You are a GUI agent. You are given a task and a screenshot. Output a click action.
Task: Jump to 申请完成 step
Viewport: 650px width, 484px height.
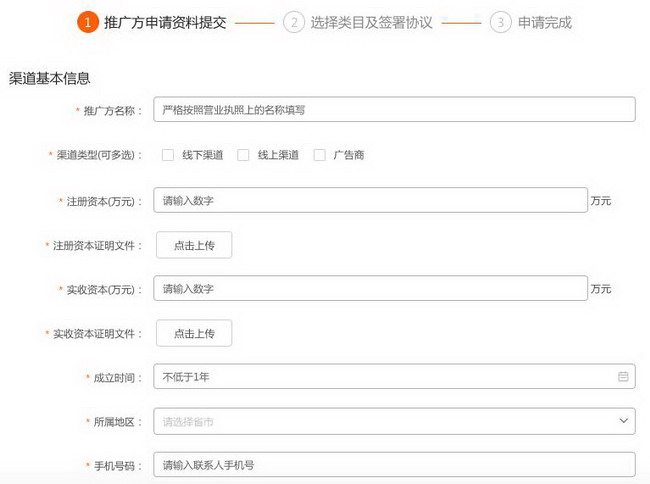point(545,22)
